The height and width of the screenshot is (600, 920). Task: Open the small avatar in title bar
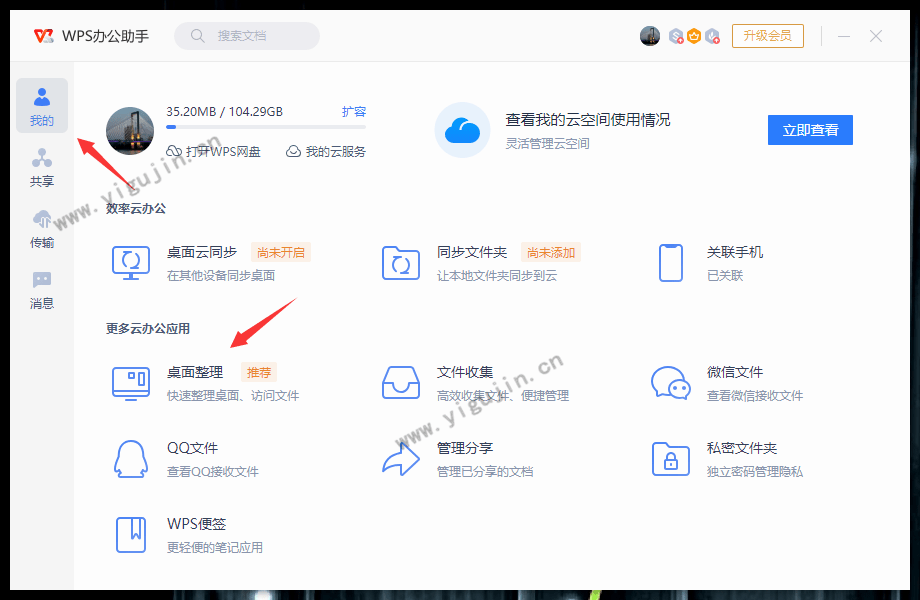[x=650, y=36]
